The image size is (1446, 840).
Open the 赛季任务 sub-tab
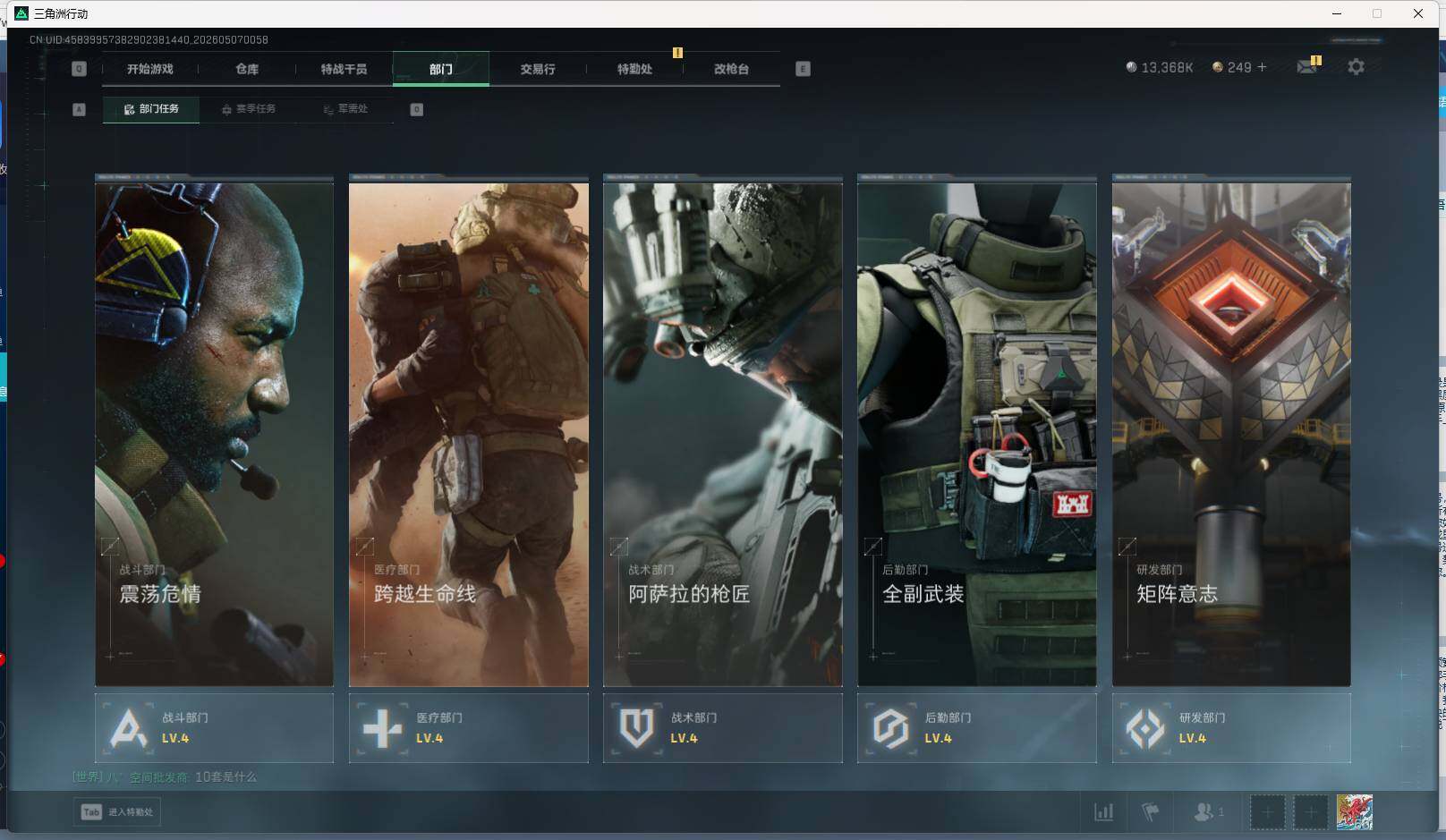pos(249,109)
